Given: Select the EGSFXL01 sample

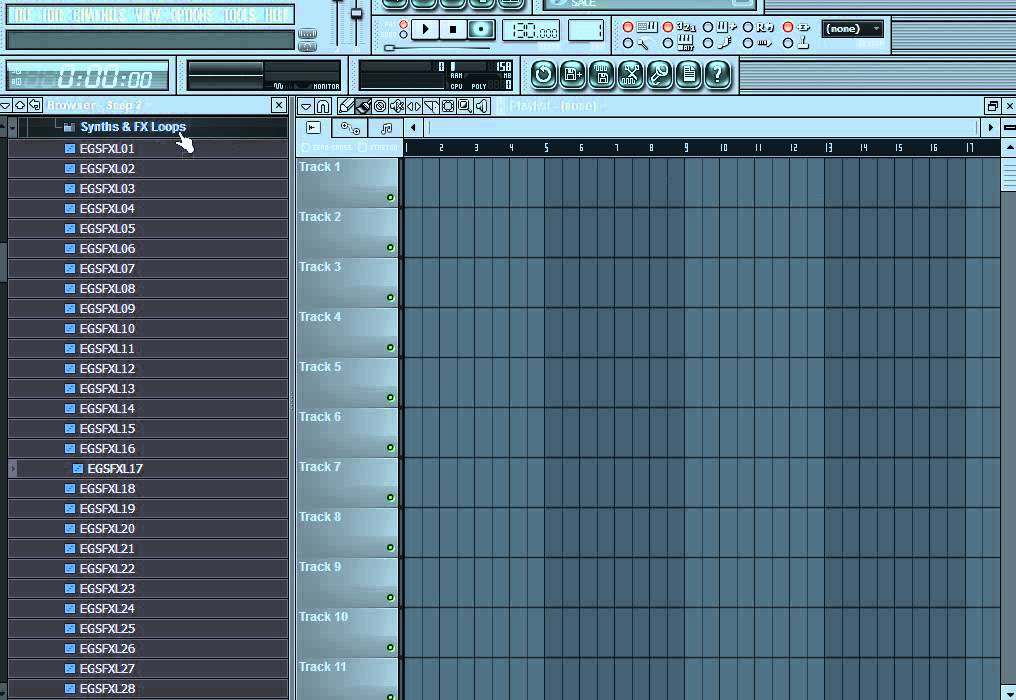Looking at the screenshot, I should click(x=148, y=148).
